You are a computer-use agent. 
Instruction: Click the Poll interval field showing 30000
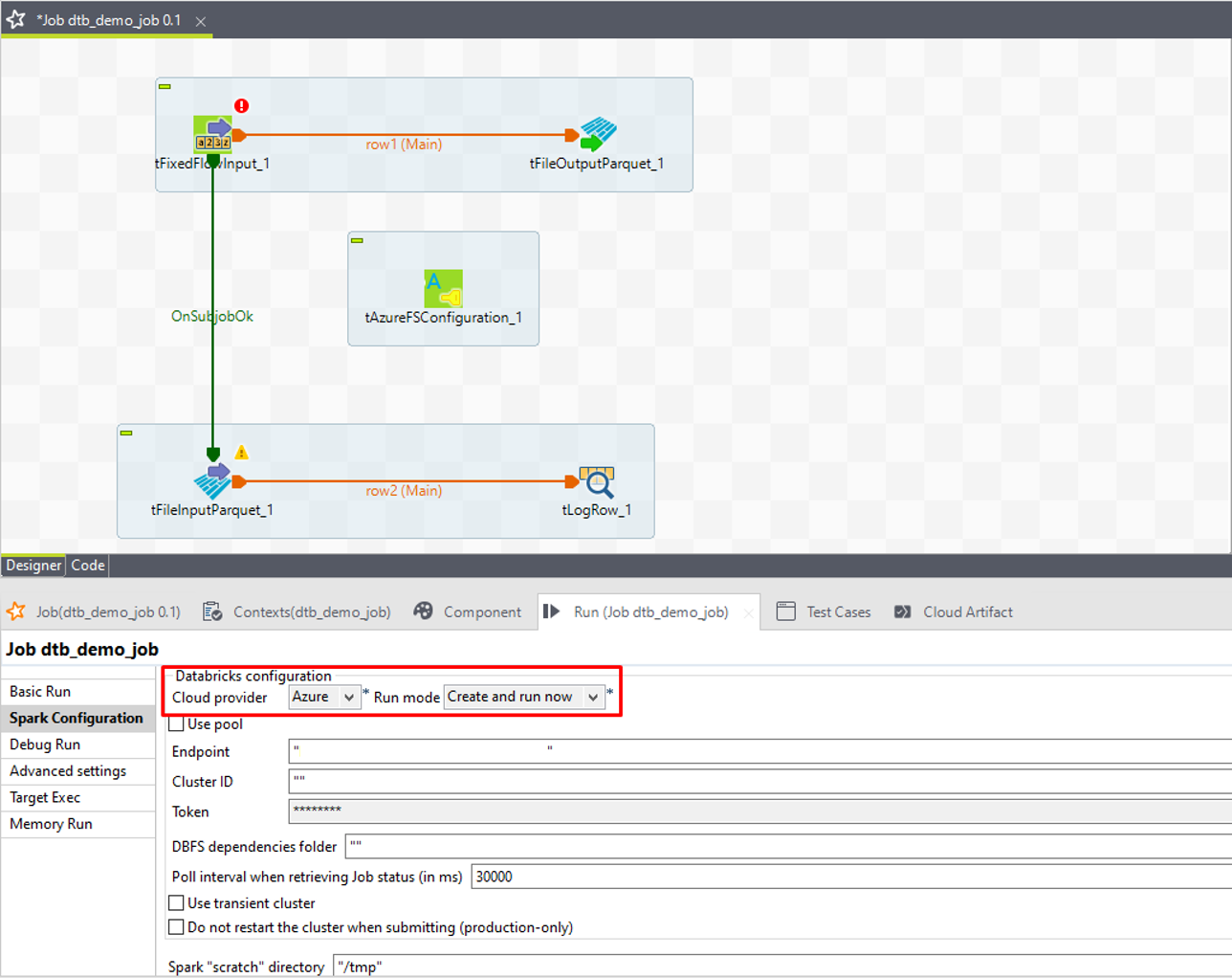pos(851,877)
